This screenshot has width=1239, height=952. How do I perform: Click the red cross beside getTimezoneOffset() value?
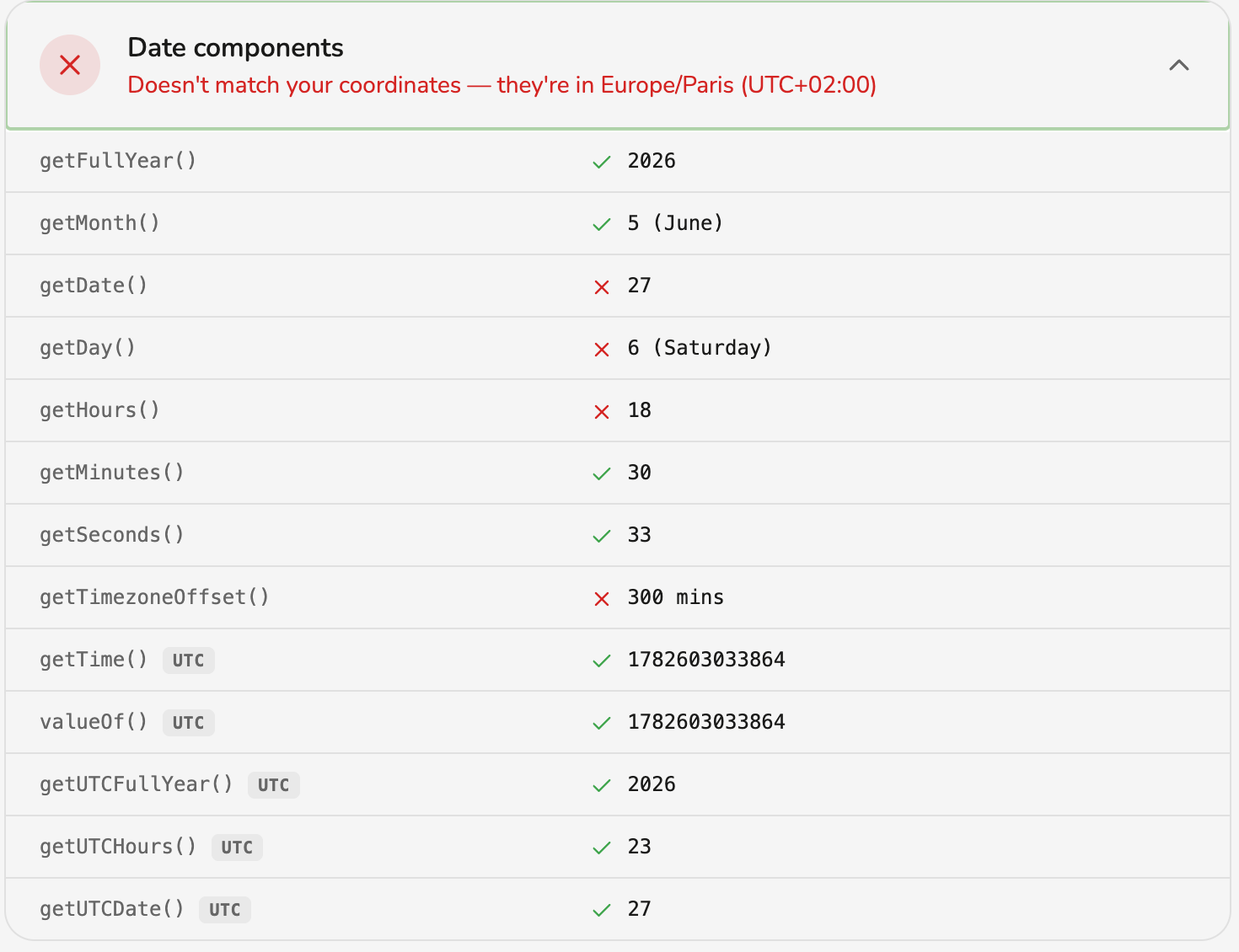click(602, 599)
